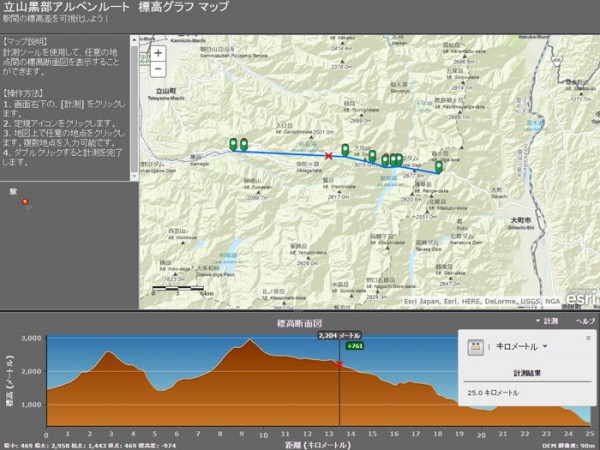The image size is (600, 450).
Task: Open the キロメートル unit dropdown
Action: coord(522,347)
